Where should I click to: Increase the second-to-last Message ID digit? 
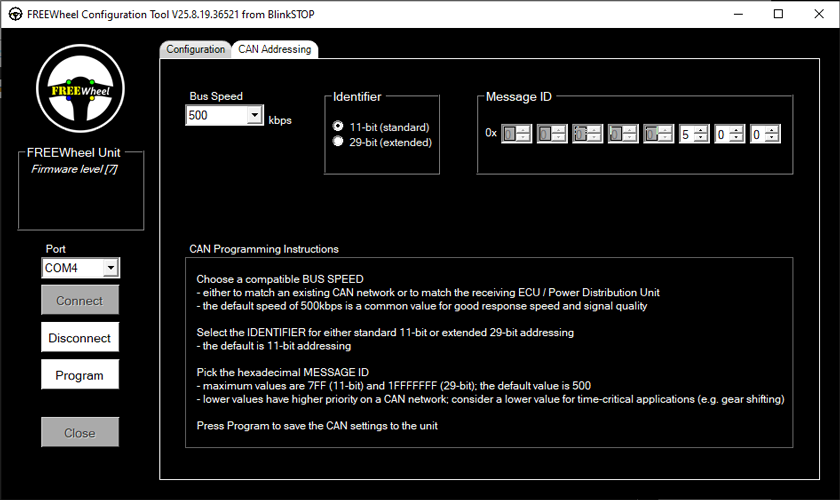tap(737, 129)
